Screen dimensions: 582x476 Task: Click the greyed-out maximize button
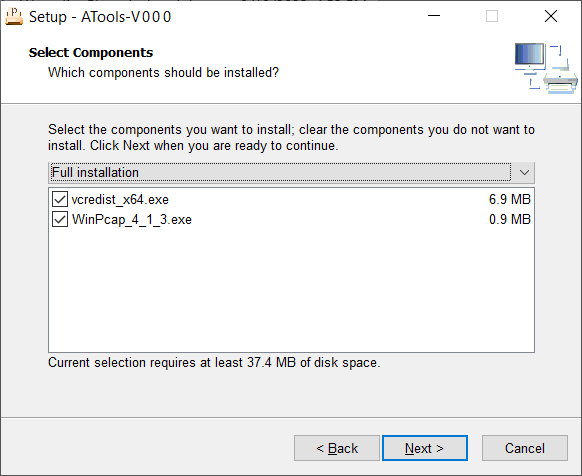pyautogui.click(x=492, y=16)
